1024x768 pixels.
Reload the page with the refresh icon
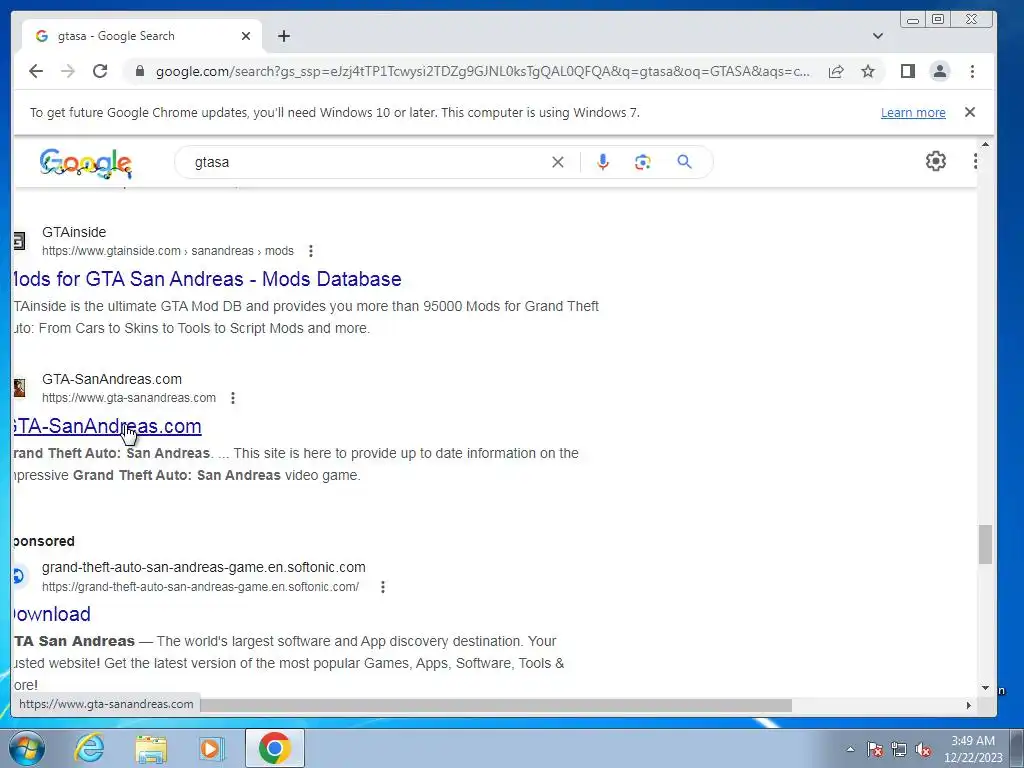(x=100, y=71)
